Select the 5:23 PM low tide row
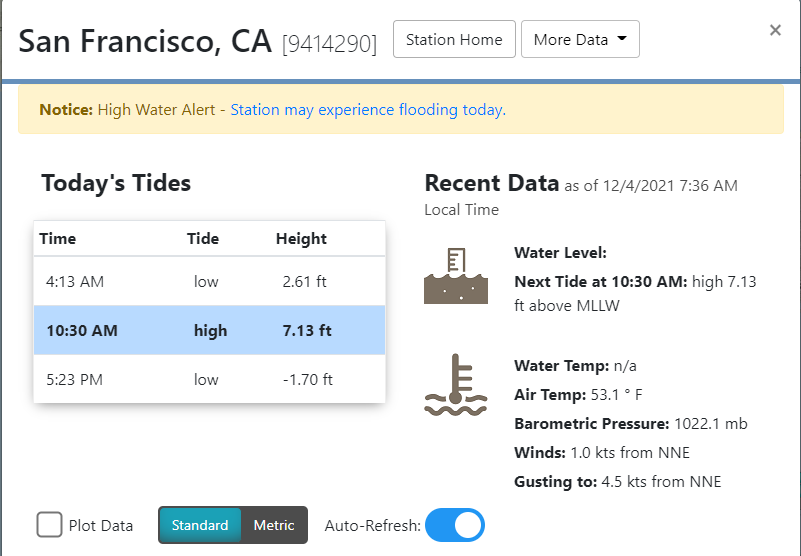 pos(209,379)
